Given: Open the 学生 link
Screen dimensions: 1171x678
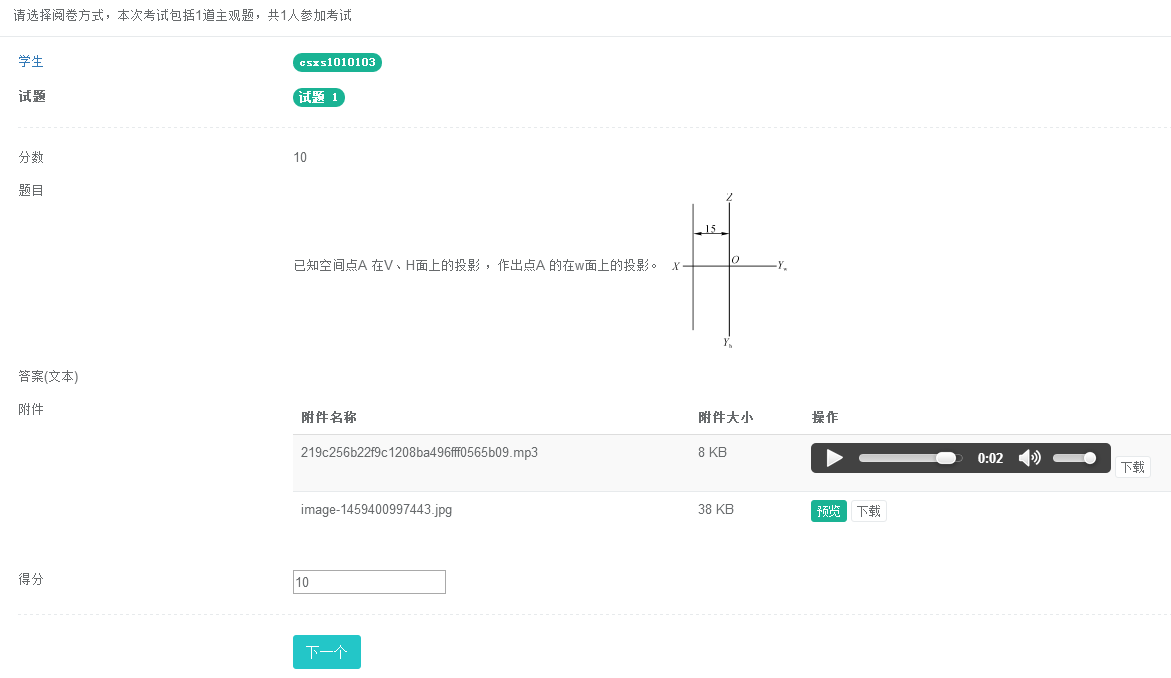Looking at the screenshot, I should coord(31,62).
